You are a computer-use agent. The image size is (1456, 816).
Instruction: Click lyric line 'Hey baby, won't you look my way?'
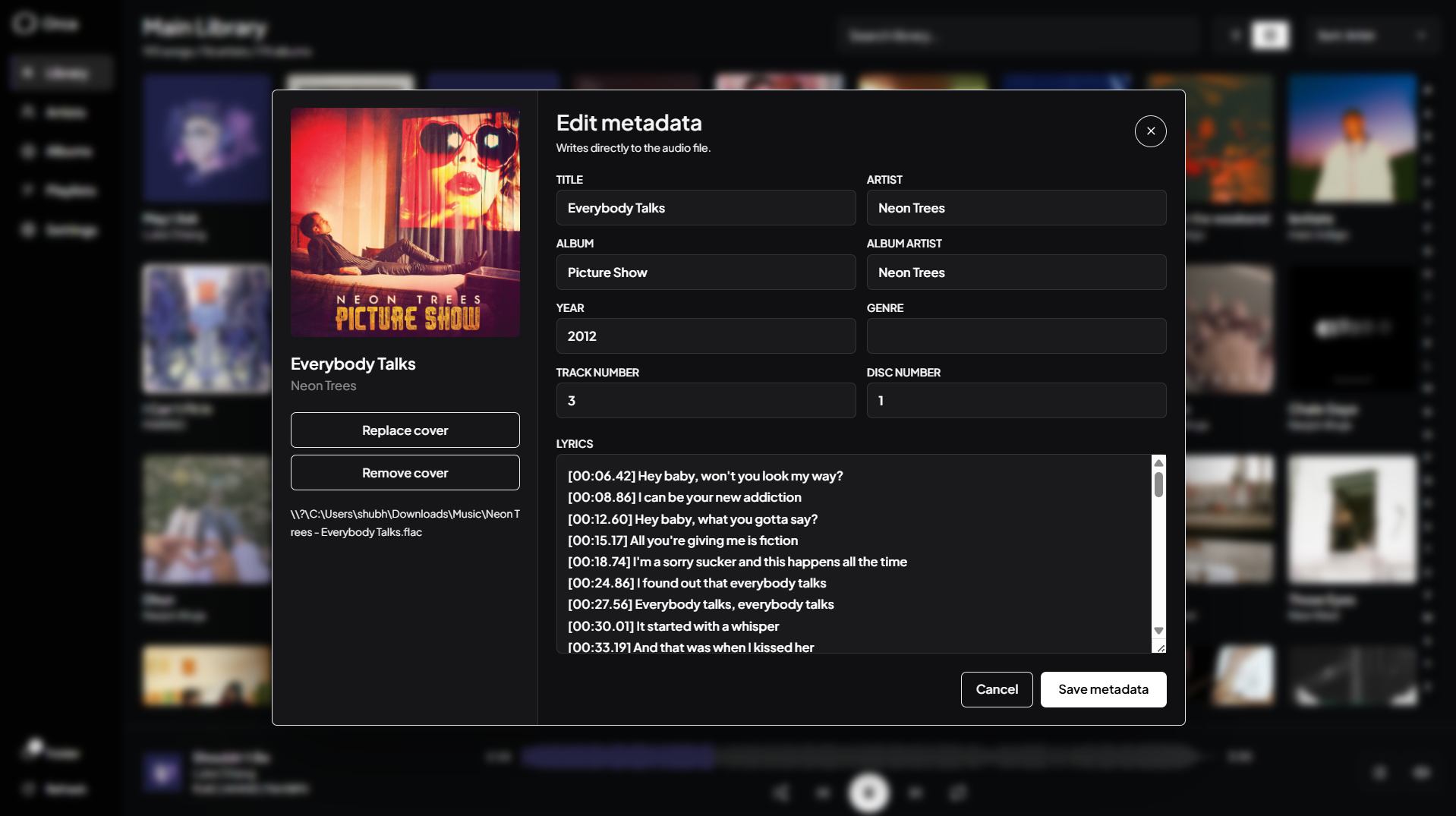(740, 476)
